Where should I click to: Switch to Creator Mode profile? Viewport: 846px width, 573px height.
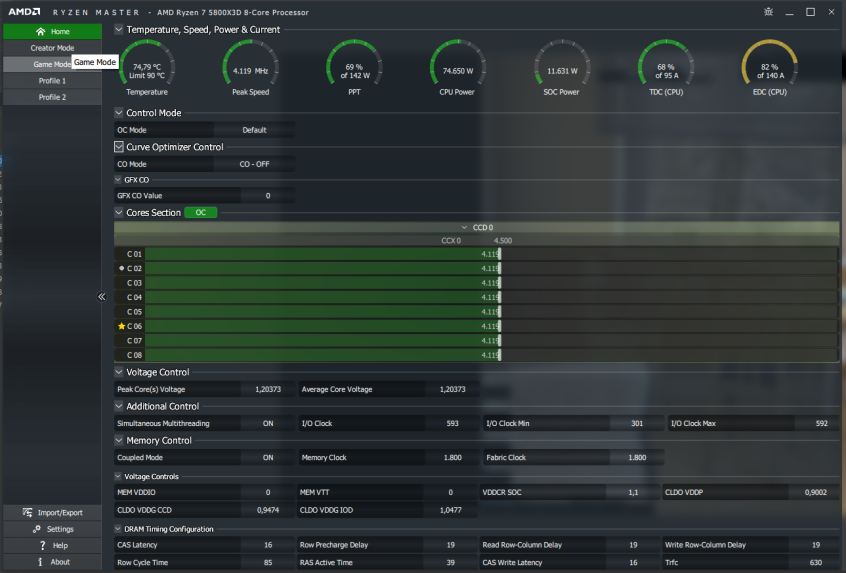[52, 48]
